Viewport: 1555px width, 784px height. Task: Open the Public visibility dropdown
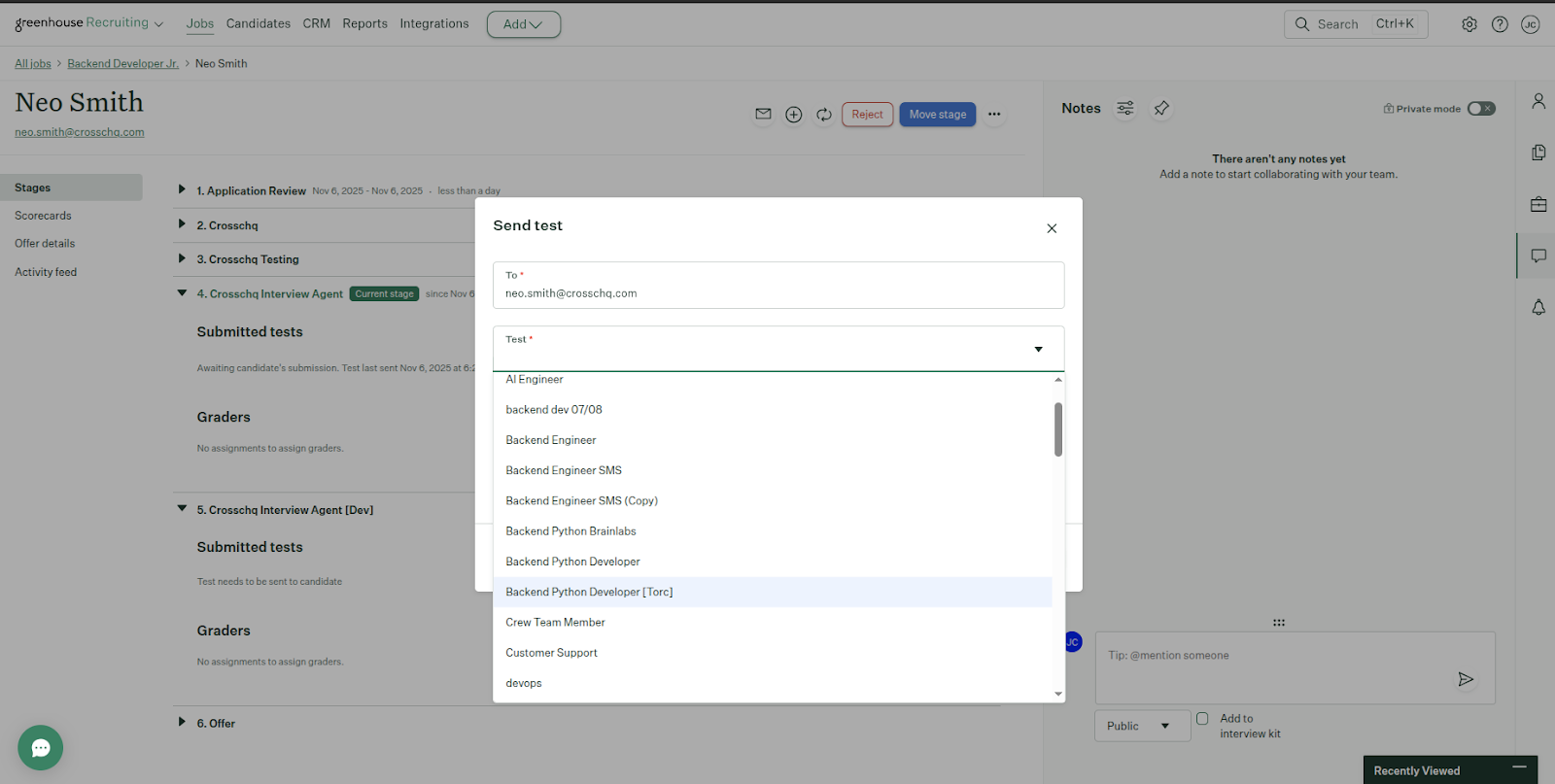tap(1141, 726)
